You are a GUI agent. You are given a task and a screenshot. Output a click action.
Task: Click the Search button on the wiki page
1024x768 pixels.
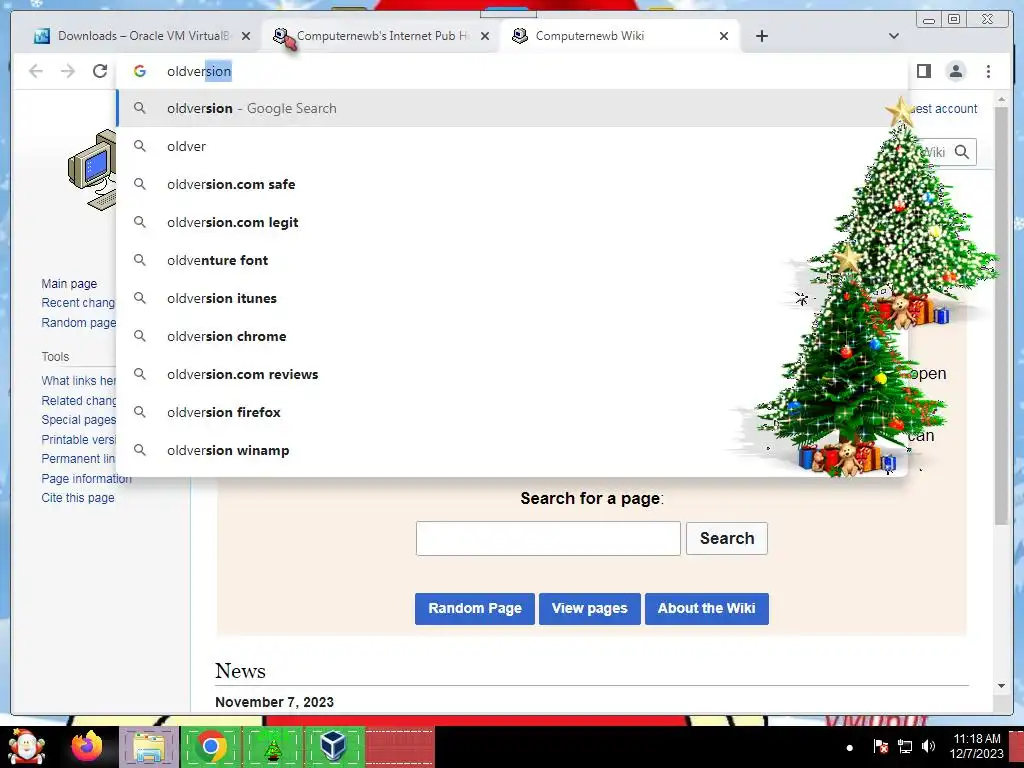click(x=727, y=539)
